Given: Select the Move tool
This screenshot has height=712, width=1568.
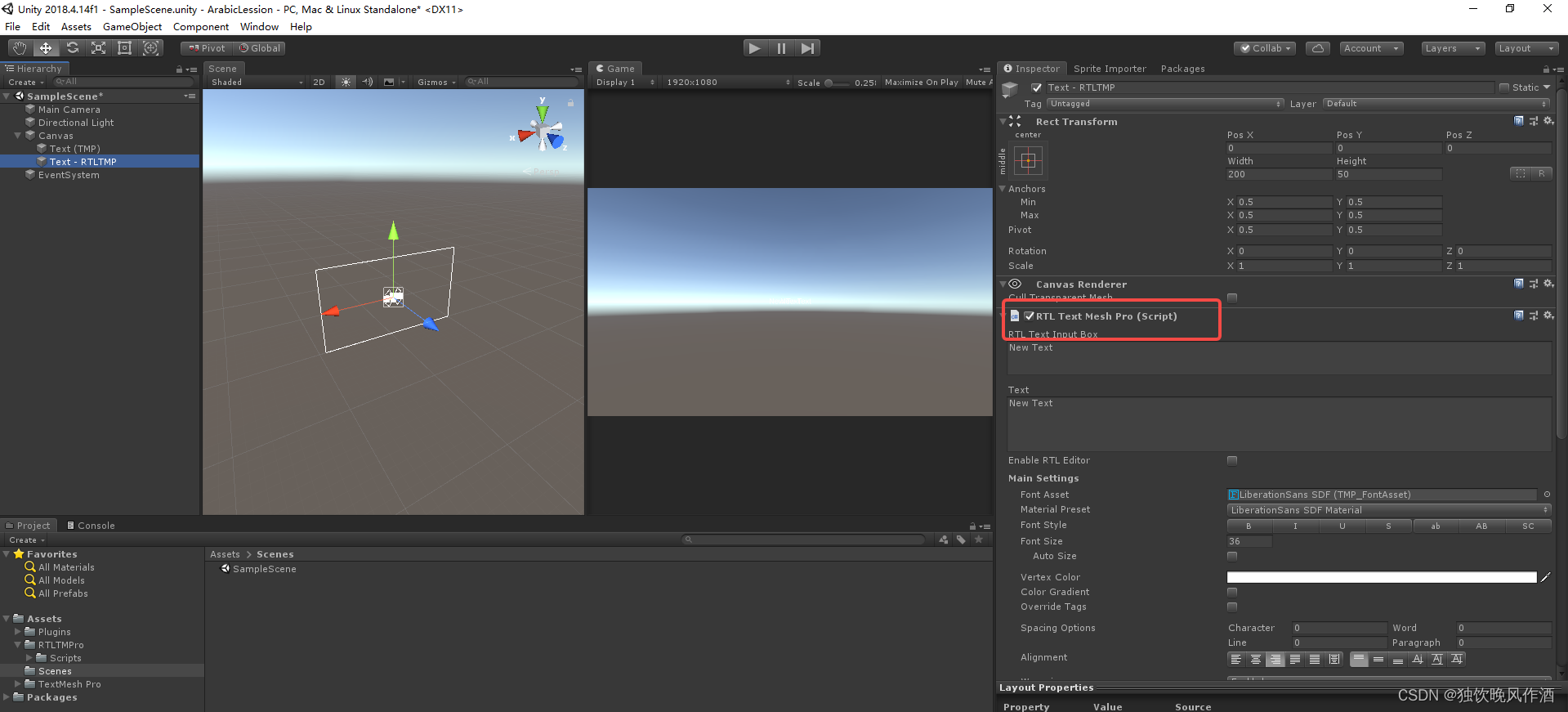Looking at the screenshot, I should tap(46, 48).
